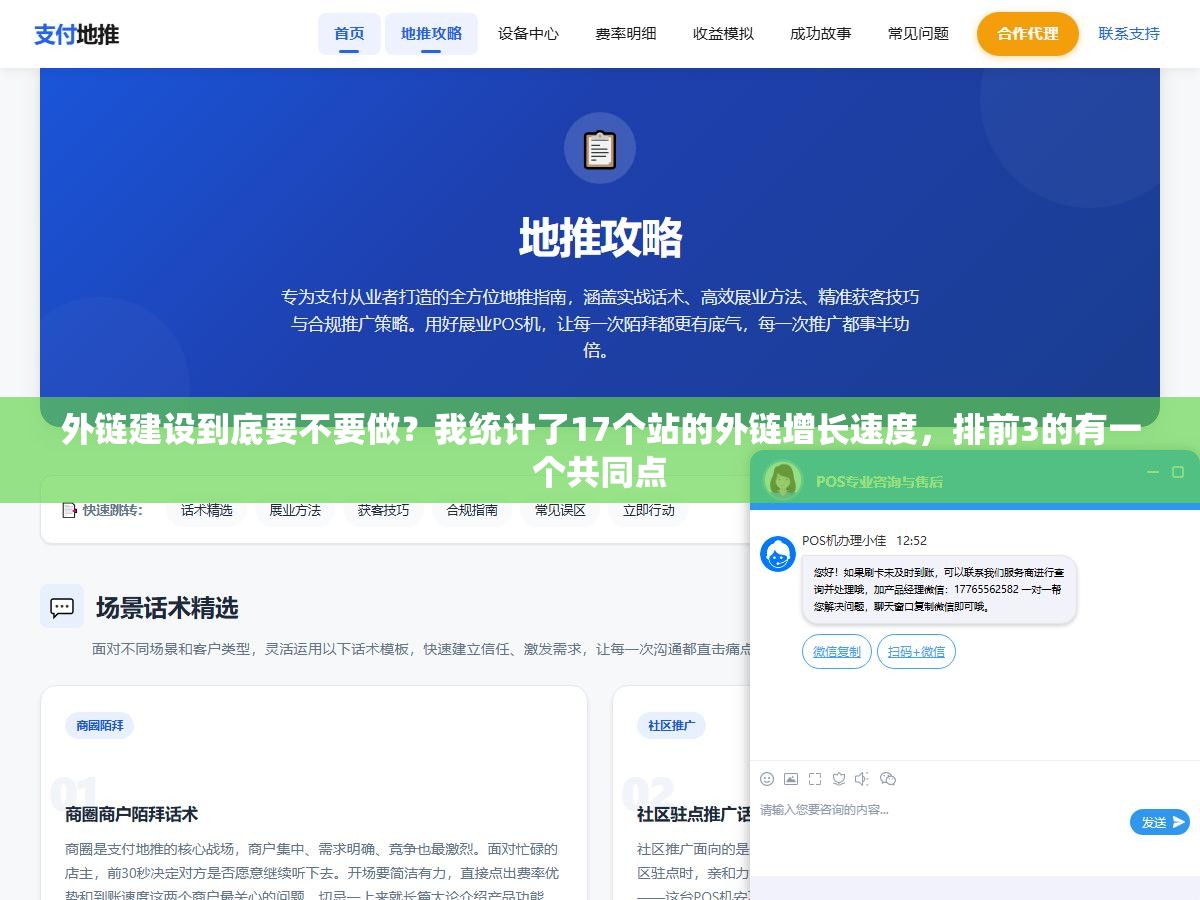Click the clipboard icon above 地推攻略
Image resolution: width=1200 pixels, height=900 pixels.
coord(600,149)
